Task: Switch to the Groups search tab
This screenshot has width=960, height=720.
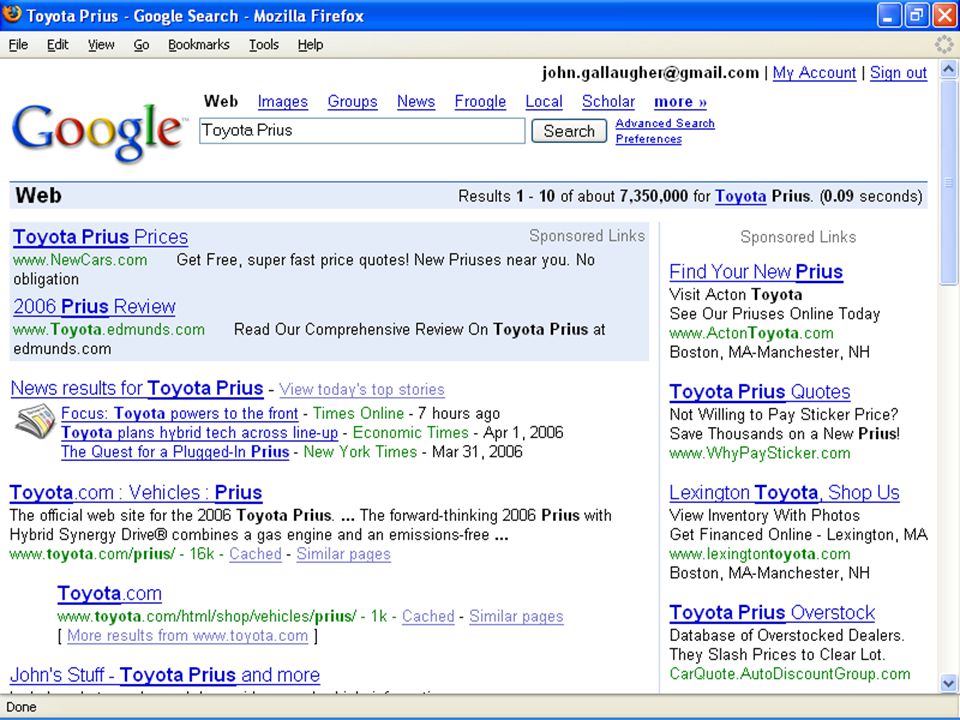Action: coord(353,102)
